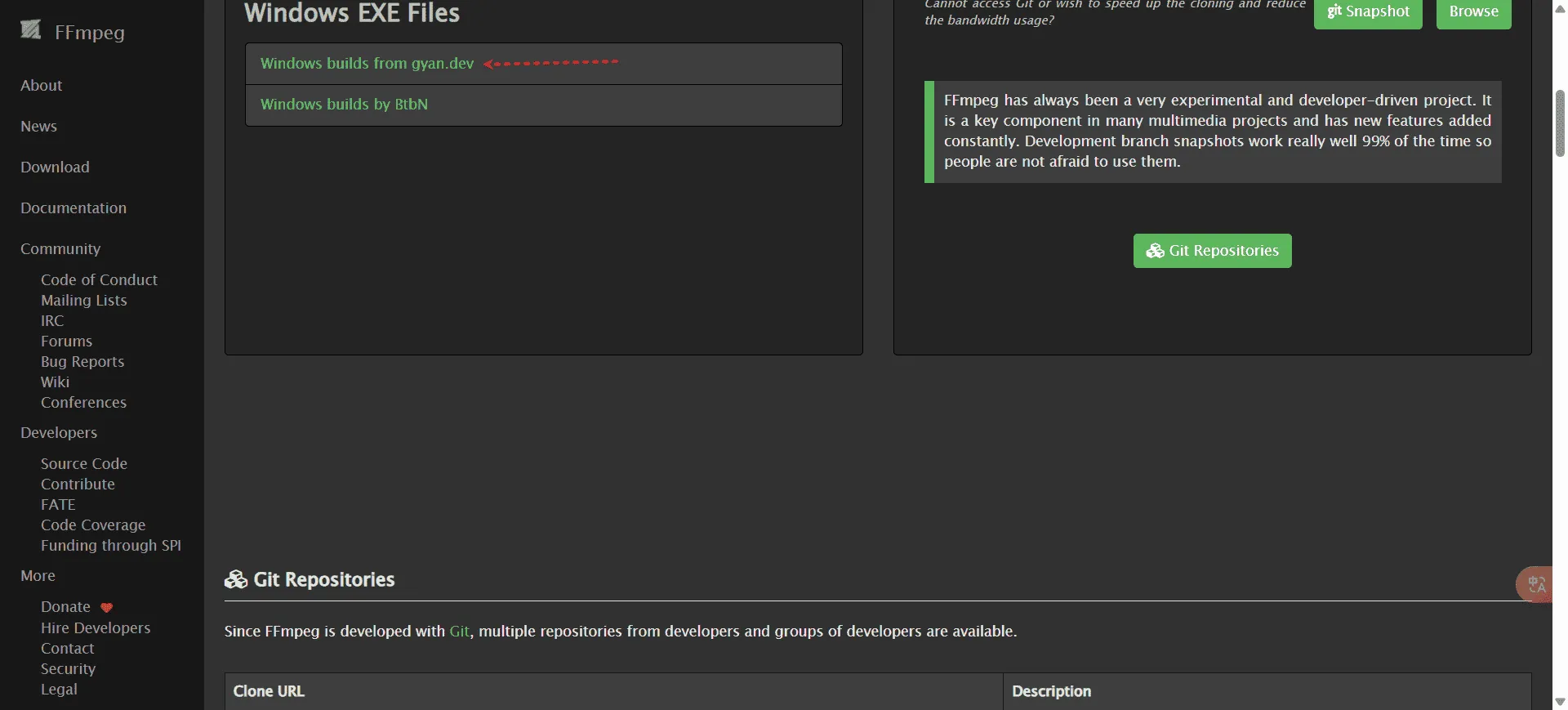Open the Wiki link
Viewport: 1568px width, 710px height.
pos(56,382)
